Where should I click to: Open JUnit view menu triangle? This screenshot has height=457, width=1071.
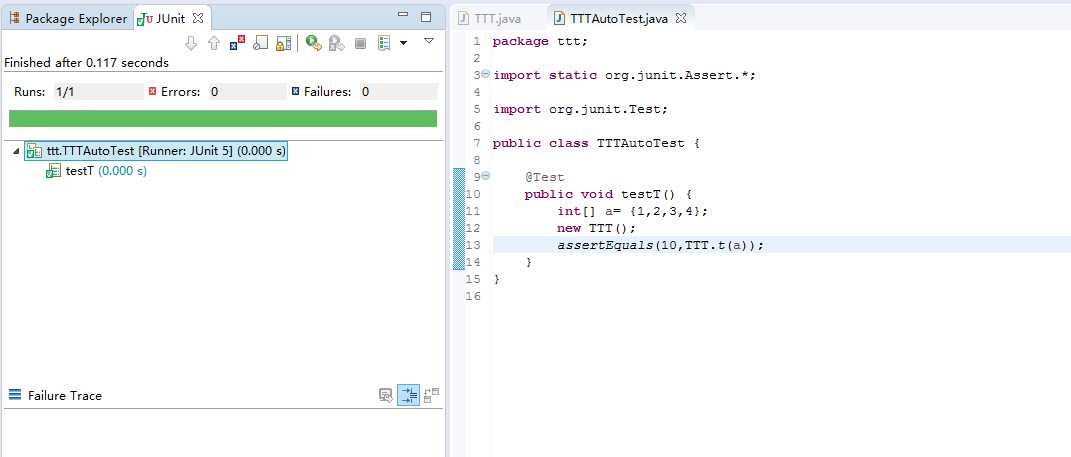(429, 41)
